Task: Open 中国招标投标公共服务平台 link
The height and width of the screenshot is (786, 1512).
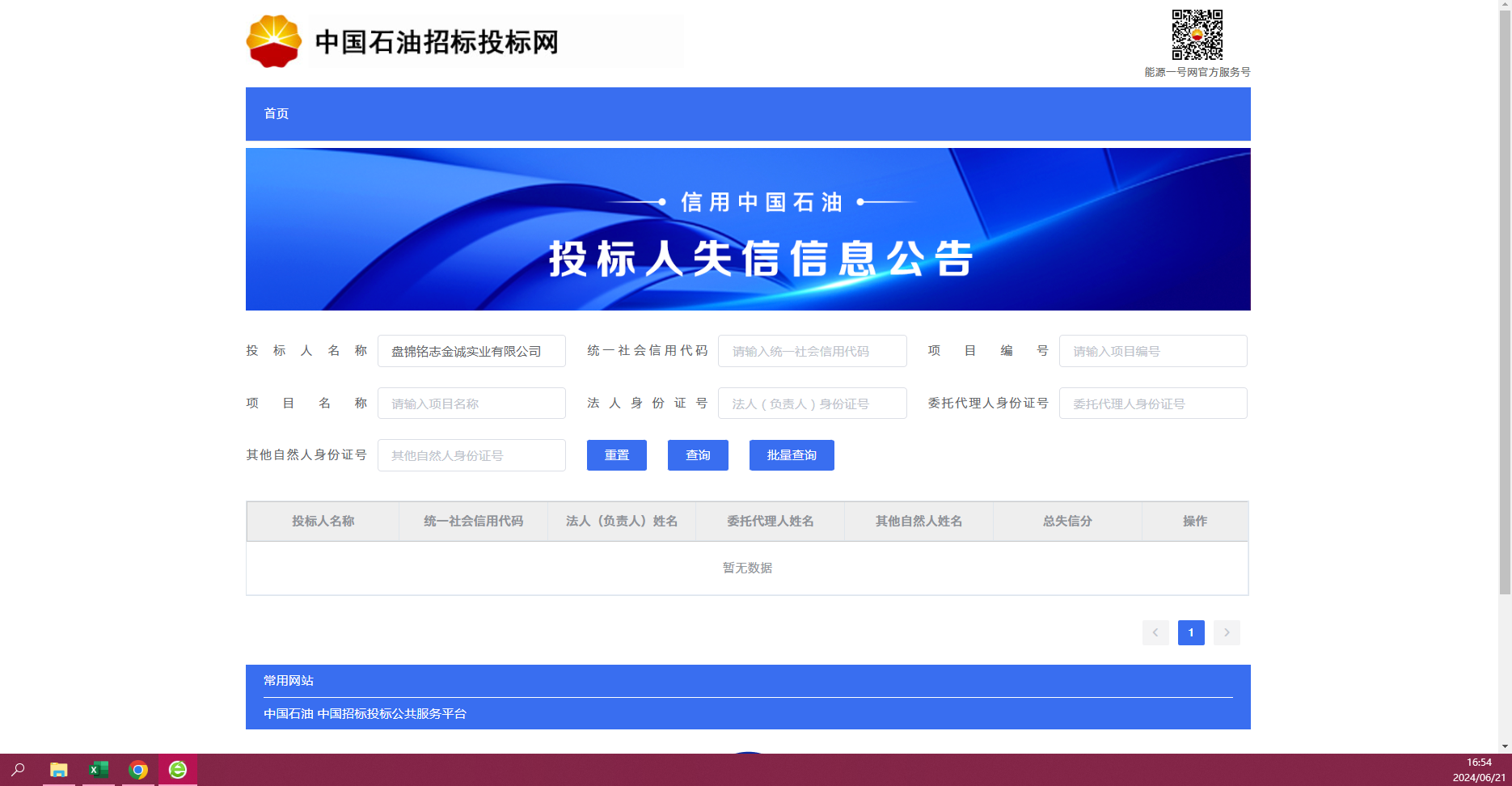Action: pyautogui.click(x=392, y=714)
